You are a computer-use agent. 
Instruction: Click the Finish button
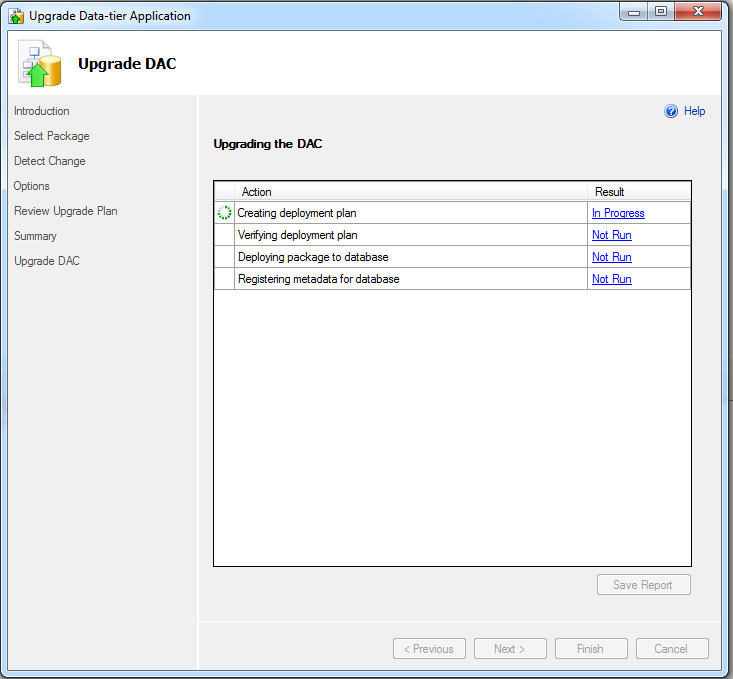(591, 649)
